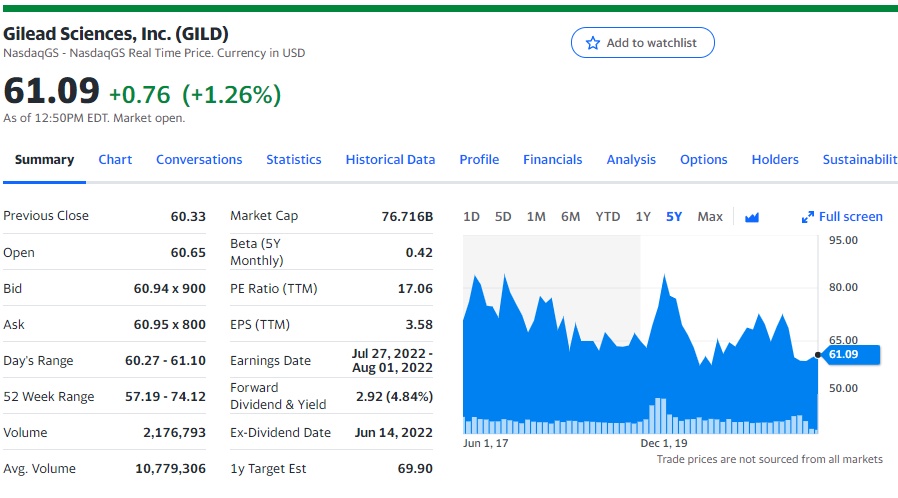Image resolution: width=898 pixels, height=498 pixels.
Task: Set chart range to 6M
Action: pyautogui.click(x=570, y=217)
